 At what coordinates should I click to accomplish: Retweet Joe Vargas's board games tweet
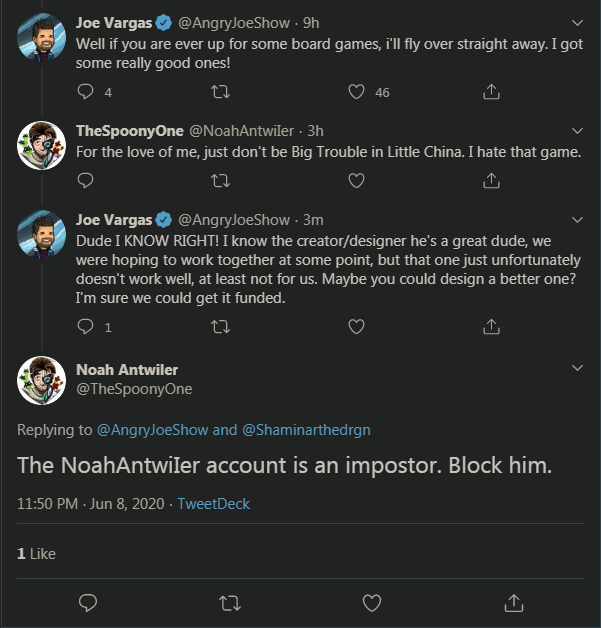(221, 92)
